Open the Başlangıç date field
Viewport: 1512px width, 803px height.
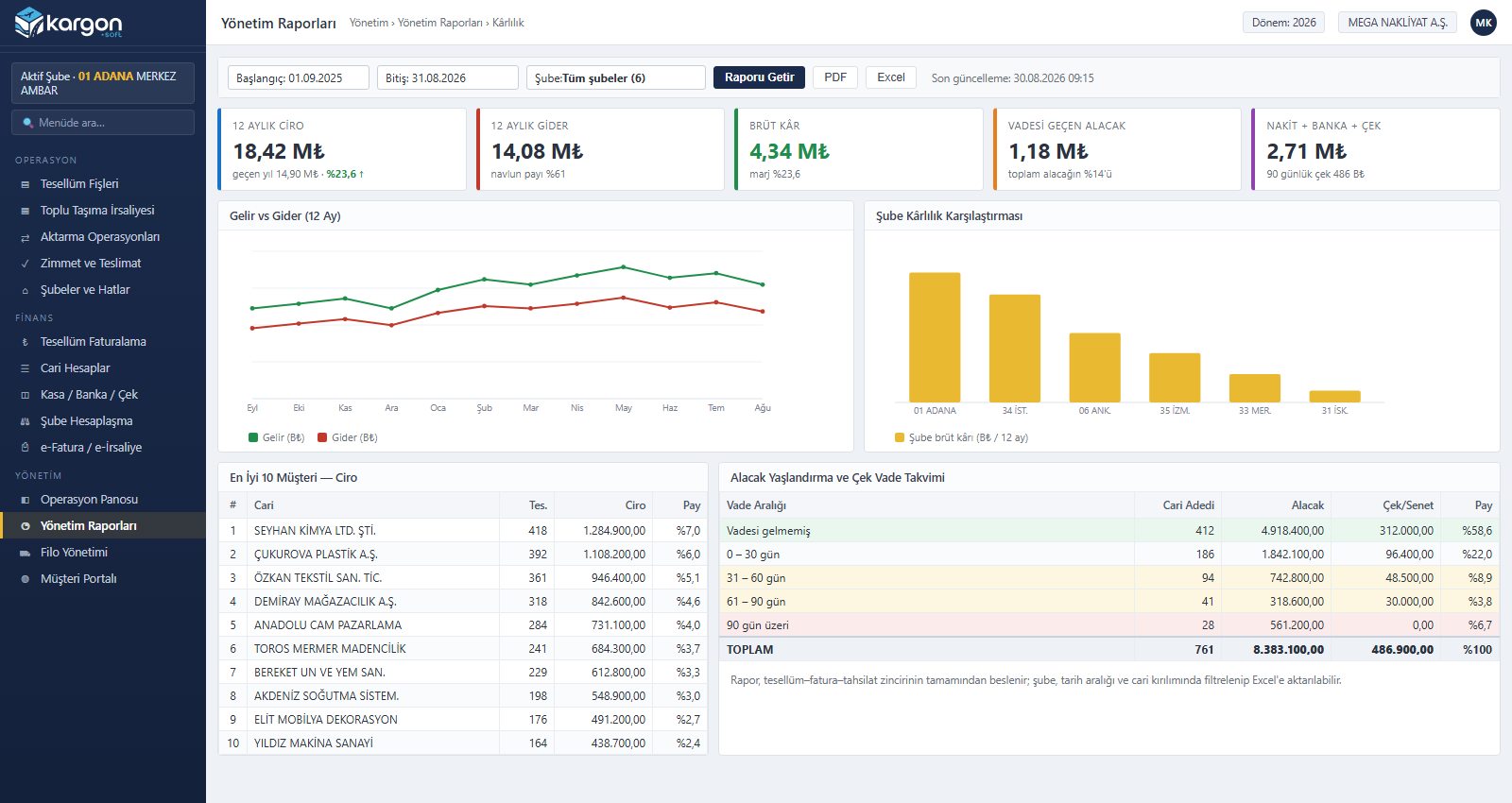tap(299, 77)
